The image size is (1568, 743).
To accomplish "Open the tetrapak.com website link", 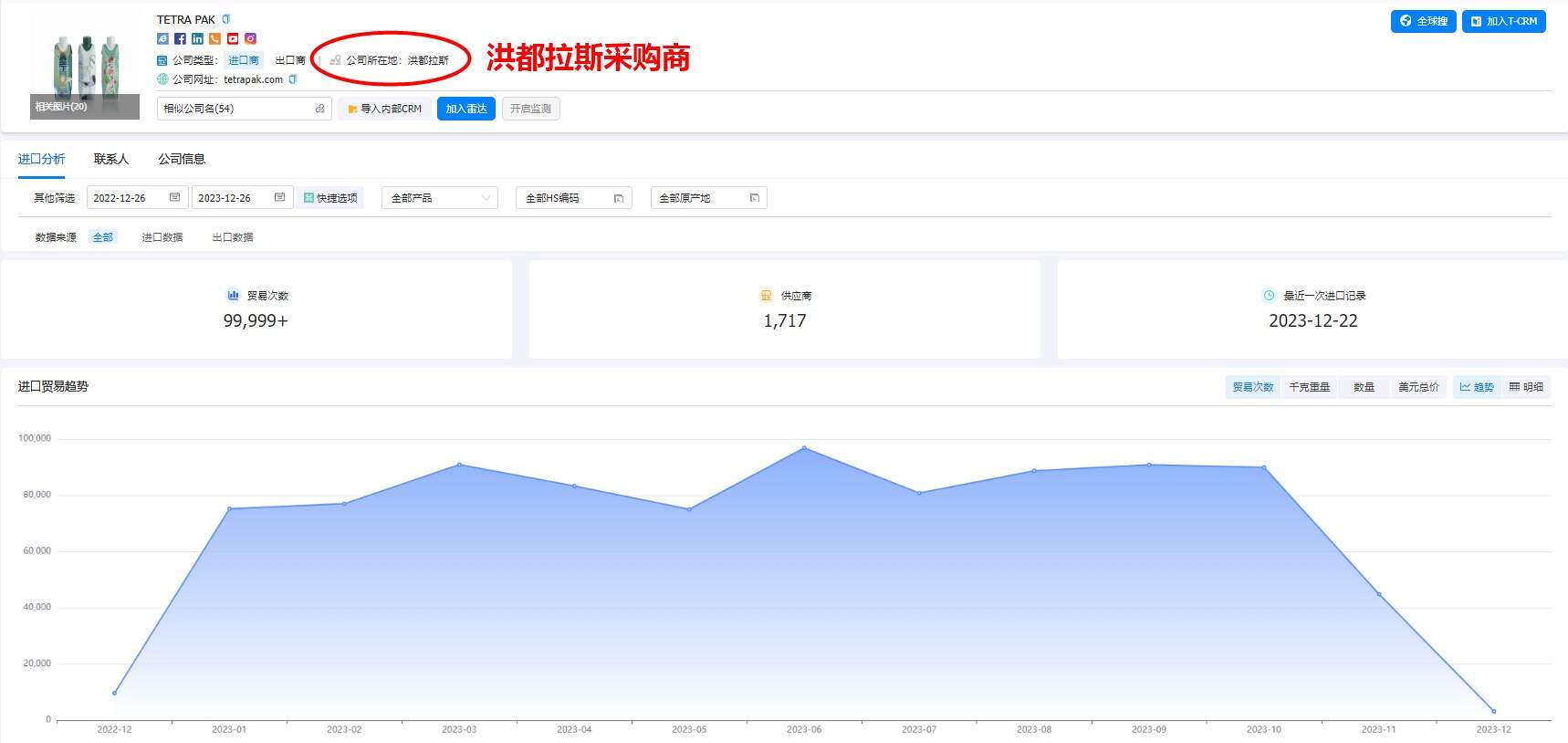I will pos(253,79).
